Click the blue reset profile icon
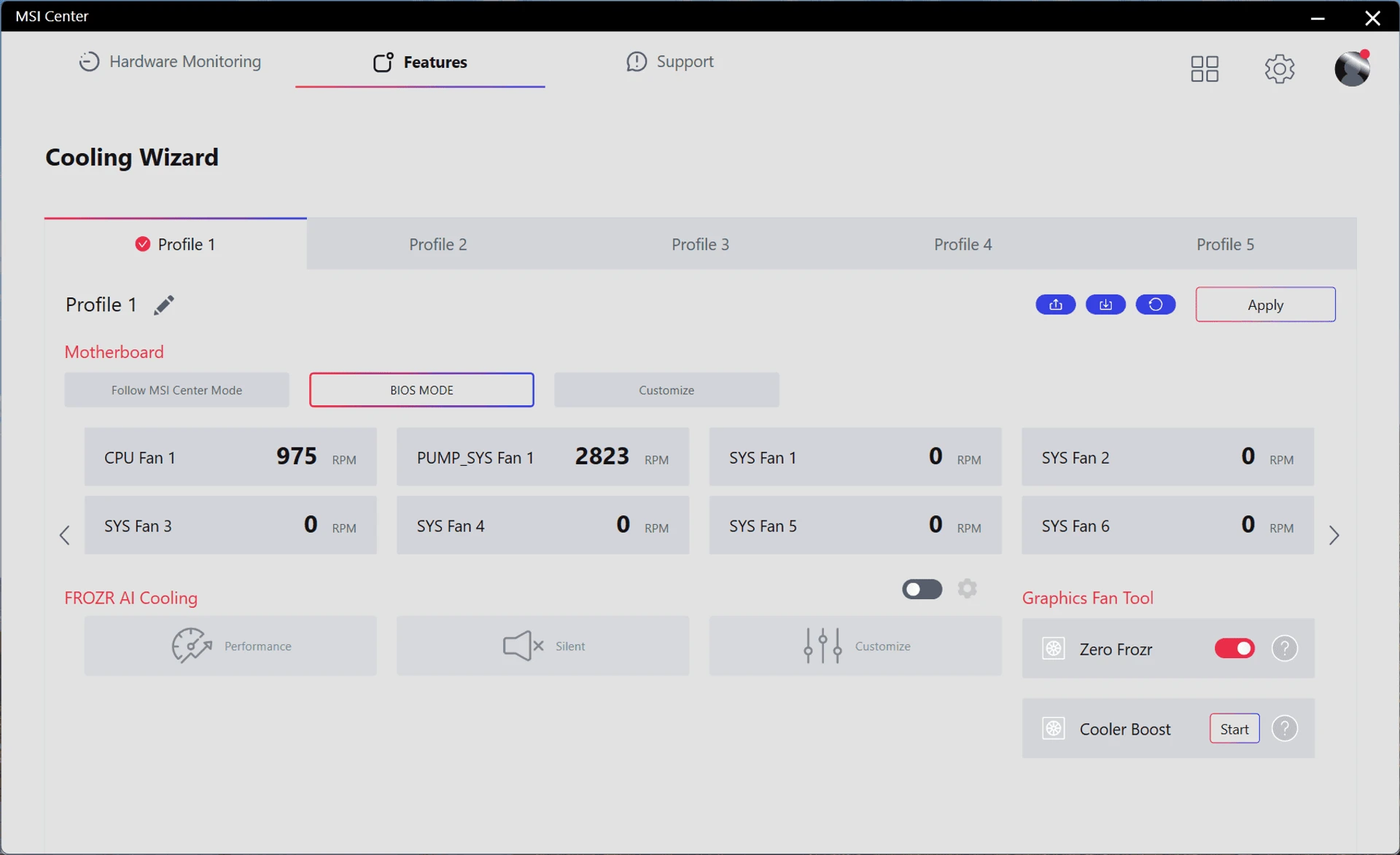This screenshot has width=1400, height=855. tap(1156, 305)
